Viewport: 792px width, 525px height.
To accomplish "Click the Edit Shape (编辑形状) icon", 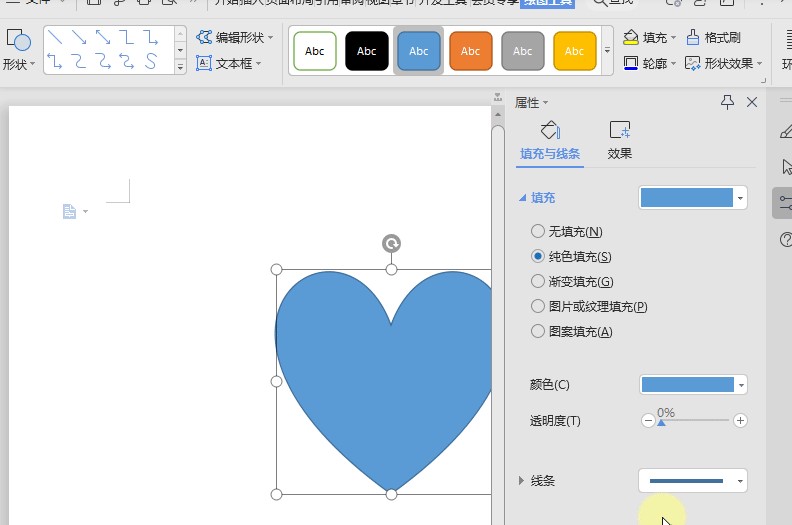I will (x=204, y=37).
